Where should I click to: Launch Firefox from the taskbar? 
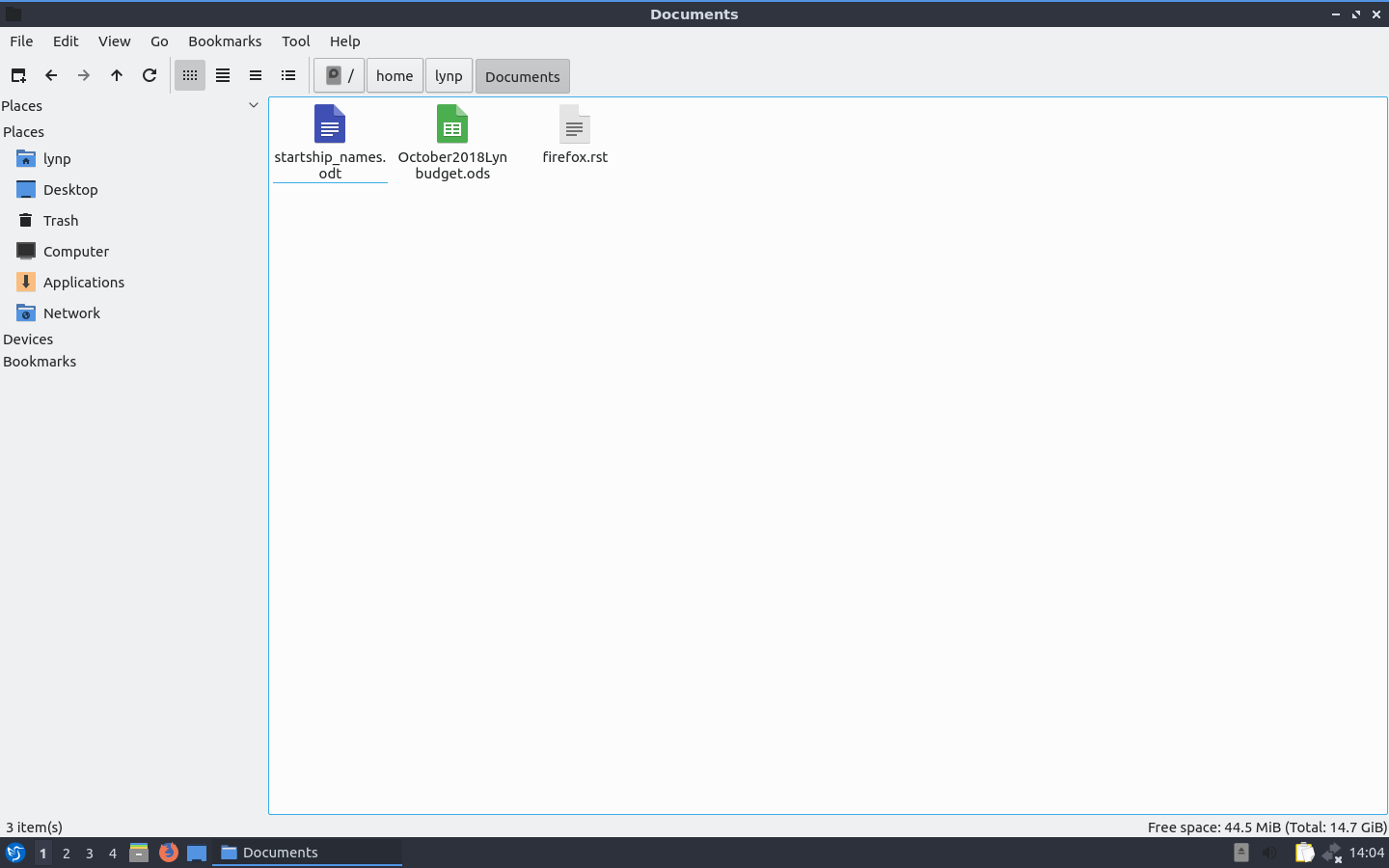tap(168, 853)
